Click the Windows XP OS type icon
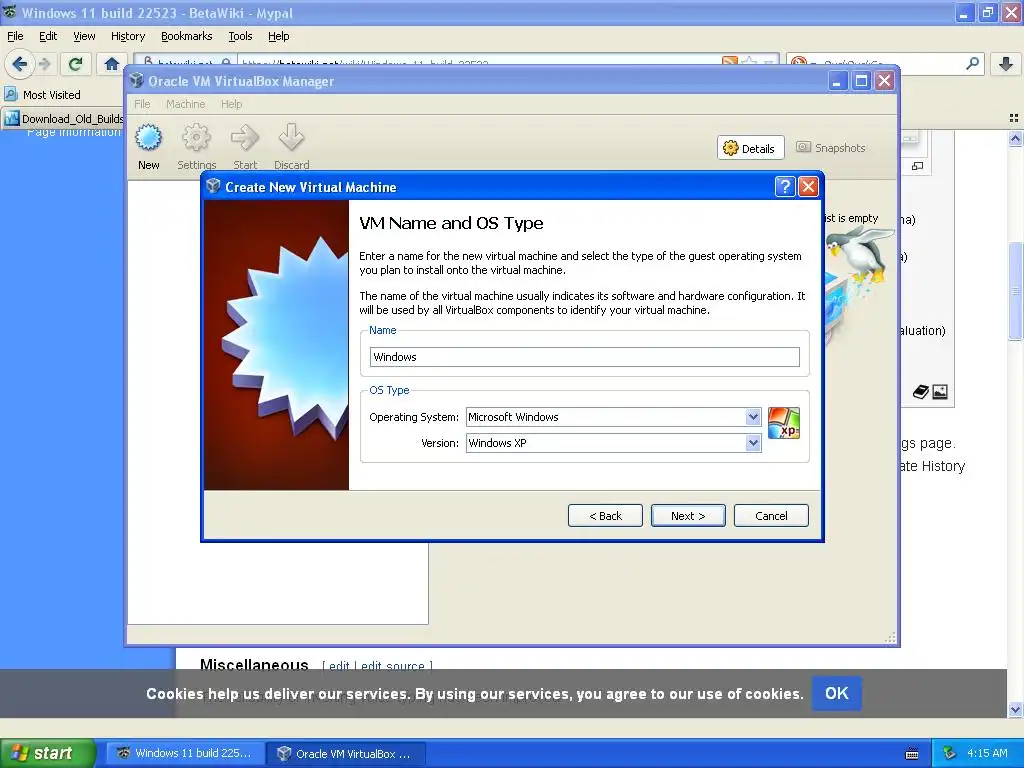Image resolution: width=1024 pixels, height=768 pixels. point(784,423)
